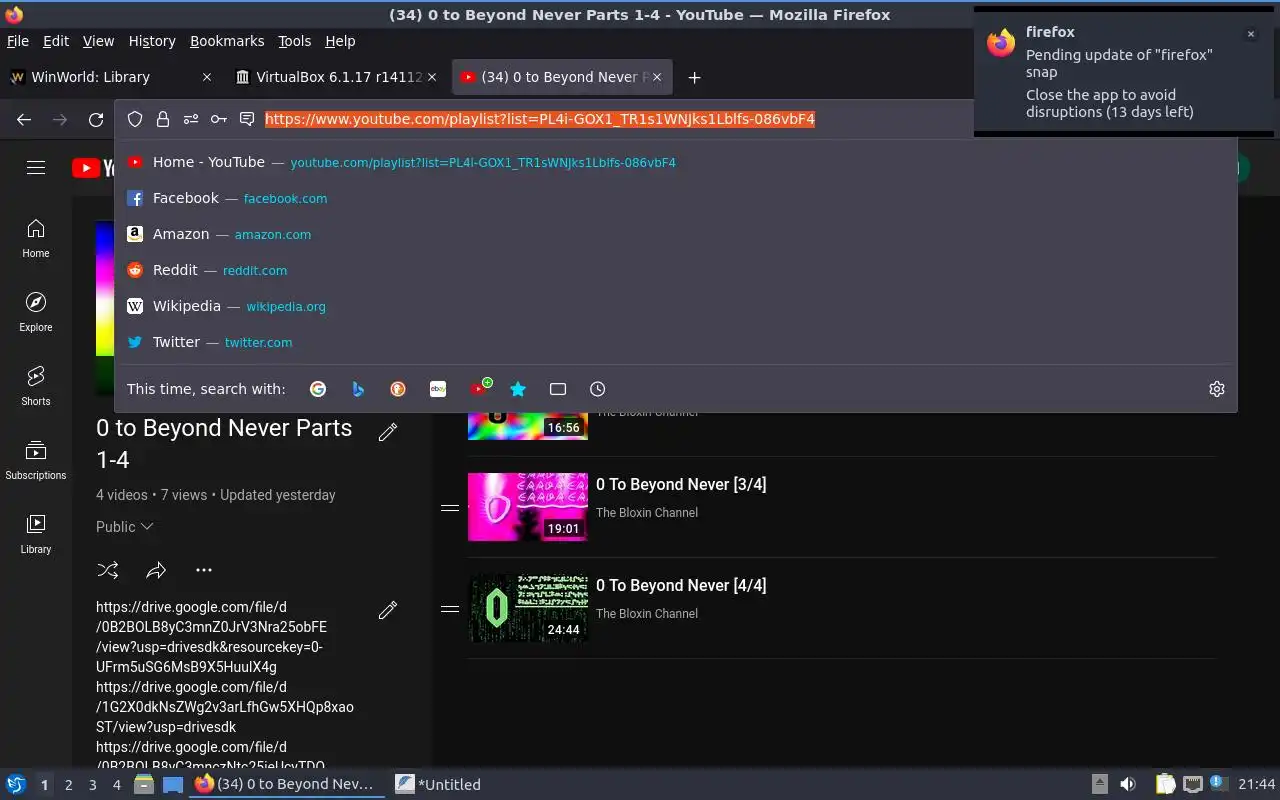Expand the Public privacy dropdown
This screenshot has width=1280, height=800.
coord(125,527)
